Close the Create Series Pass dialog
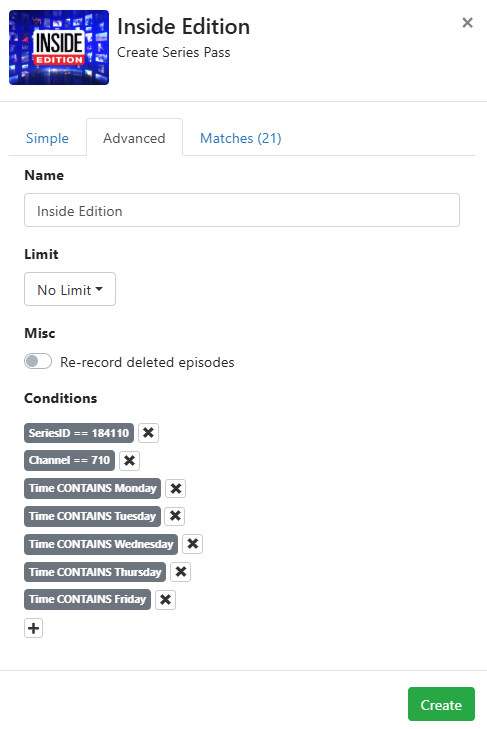The image size is (487, 729). pos(467,23)
